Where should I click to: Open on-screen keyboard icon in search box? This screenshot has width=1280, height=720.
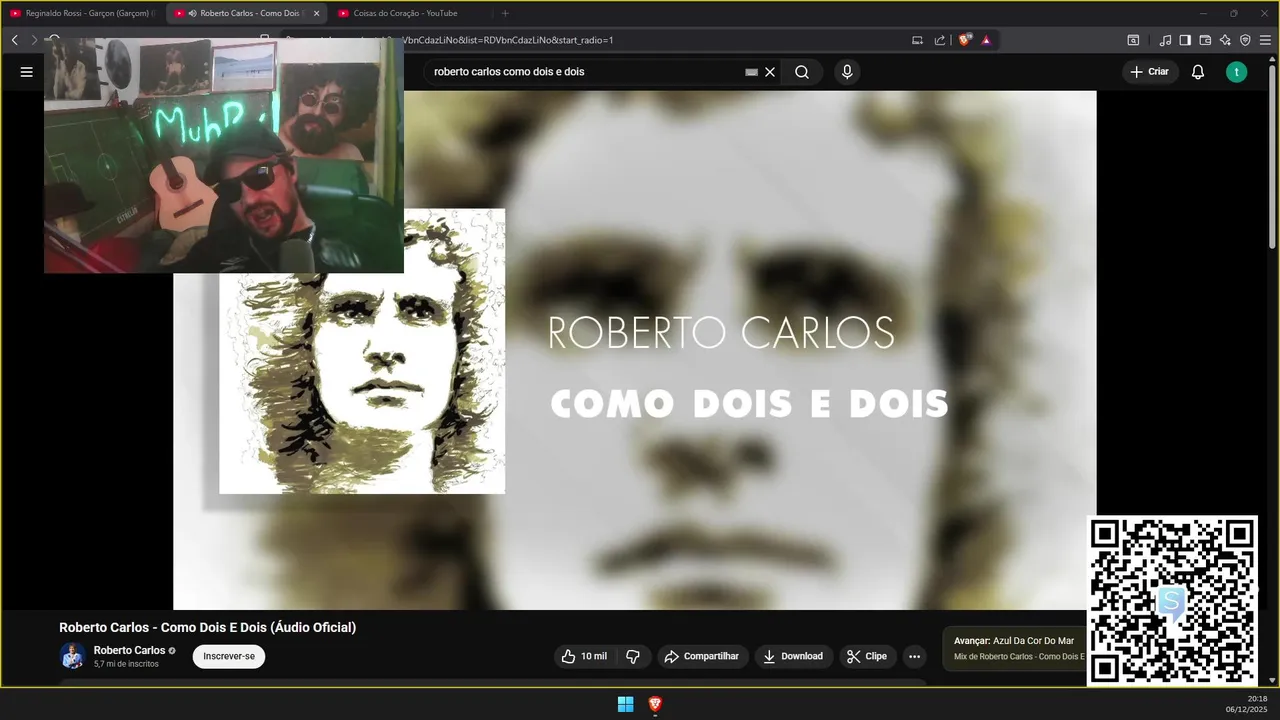tap(752, 72)
